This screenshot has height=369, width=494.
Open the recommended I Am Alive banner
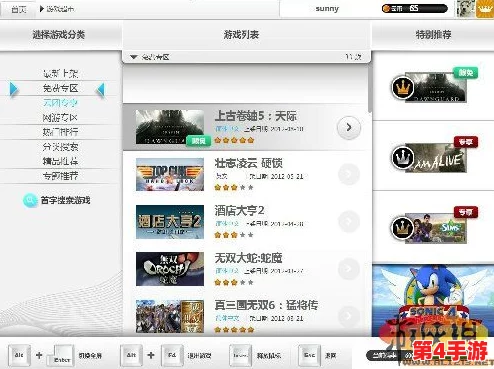(x=435, y=158)
